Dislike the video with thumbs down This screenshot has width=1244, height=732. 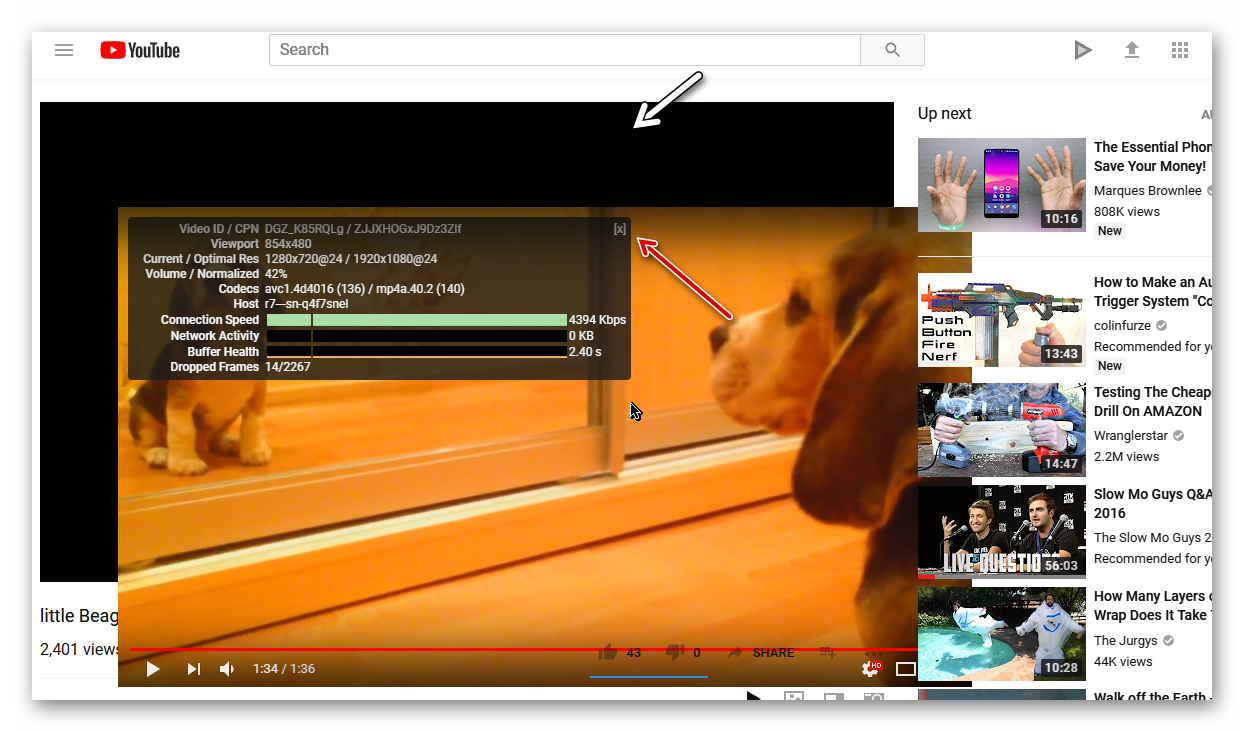[x=675, y=652]
